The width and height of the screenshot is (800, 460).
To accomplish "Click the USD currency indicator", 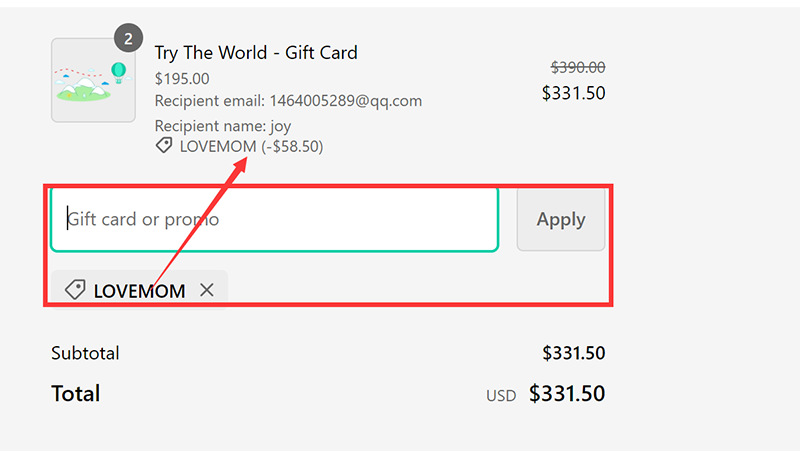I will pos(501,396).
